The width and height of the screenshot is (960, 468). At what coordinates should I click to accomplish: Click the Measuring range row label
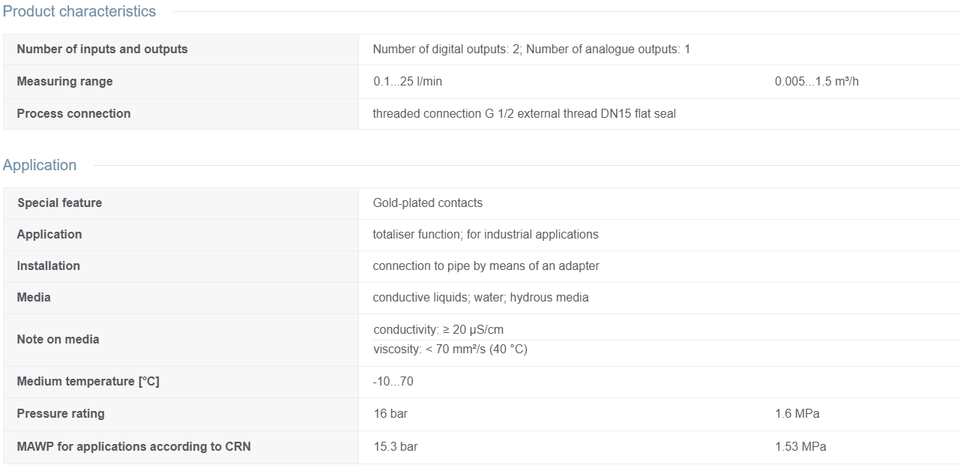pos(65,81)
